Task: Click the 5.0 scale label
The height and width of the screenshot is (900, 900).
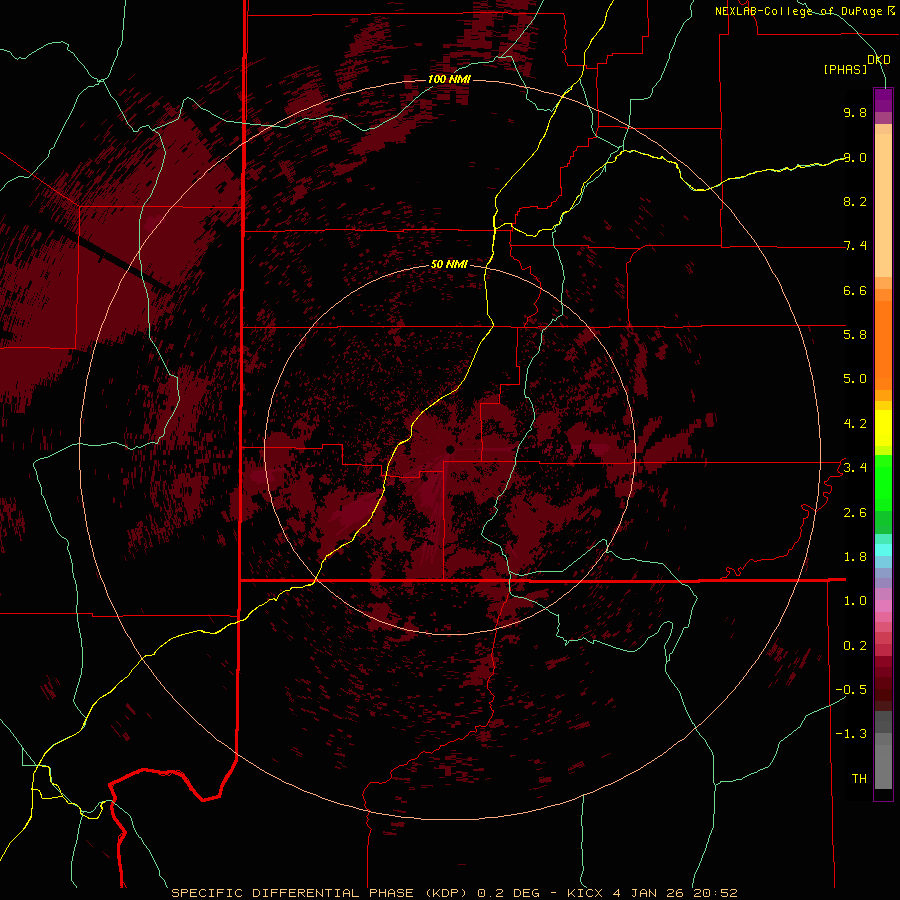Action: [855, 379]
